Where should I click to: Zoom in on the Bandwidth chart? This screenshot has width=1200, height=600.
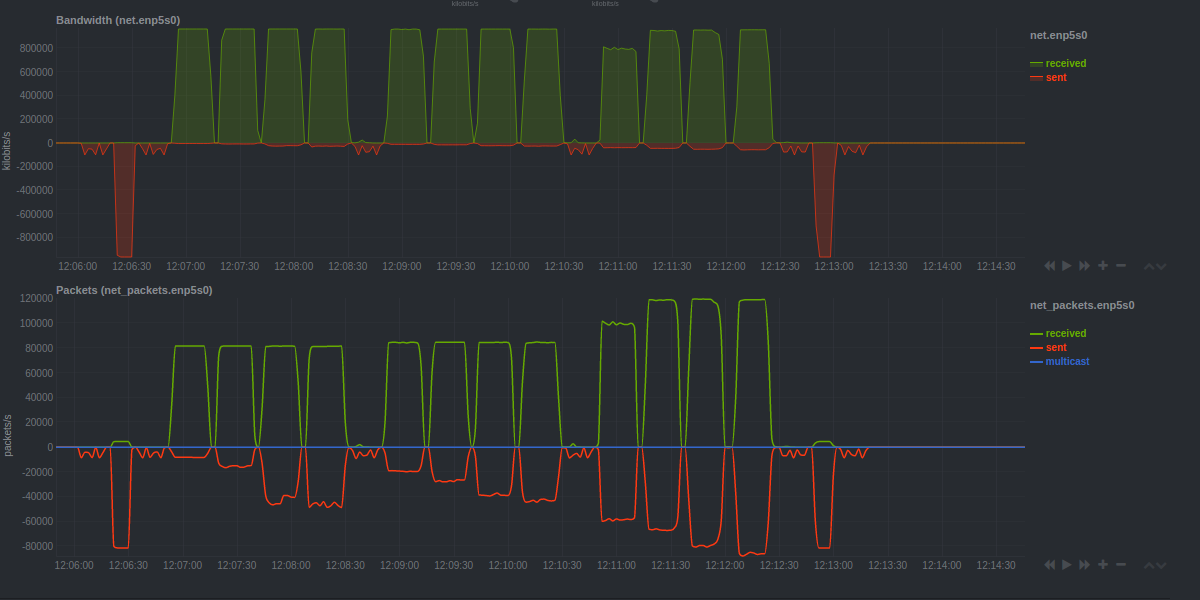[1103, 266]
